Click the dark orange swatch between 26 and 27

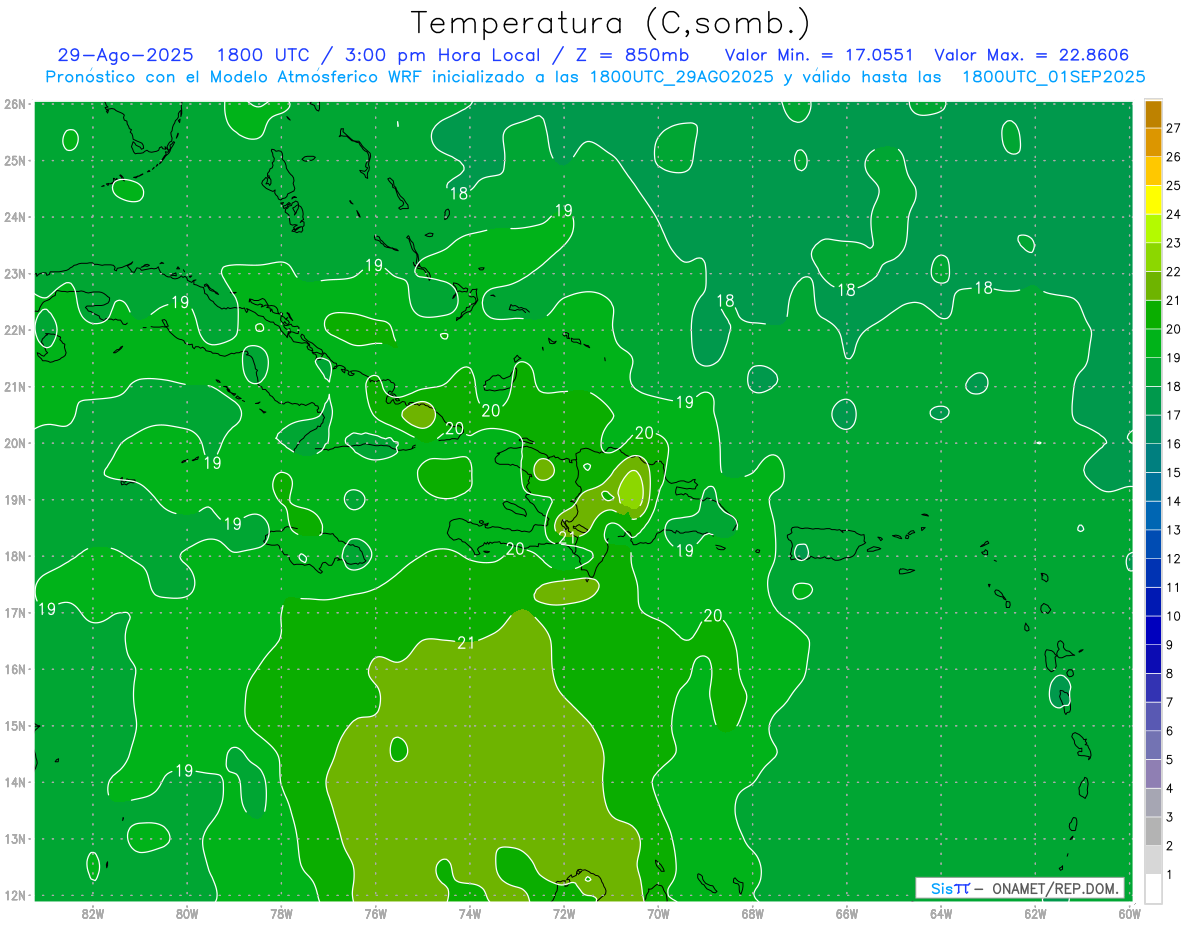(x=1153, y=143)
